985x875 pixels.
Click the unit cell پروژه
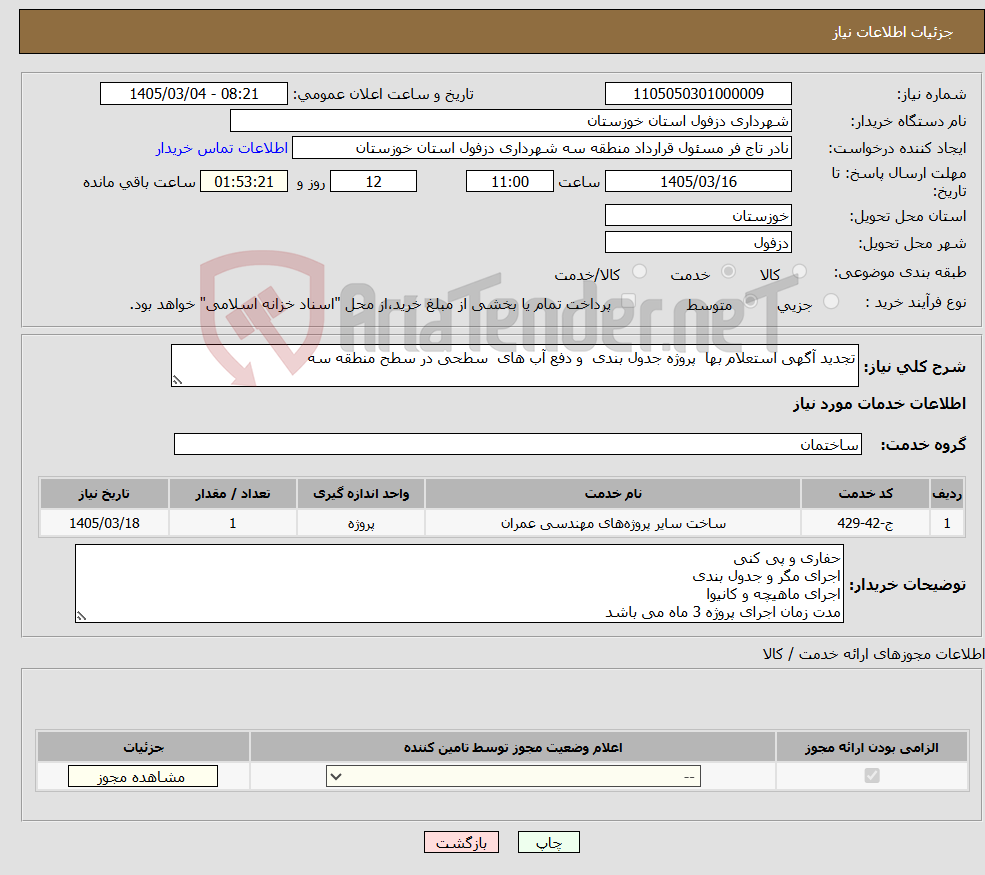361,523
